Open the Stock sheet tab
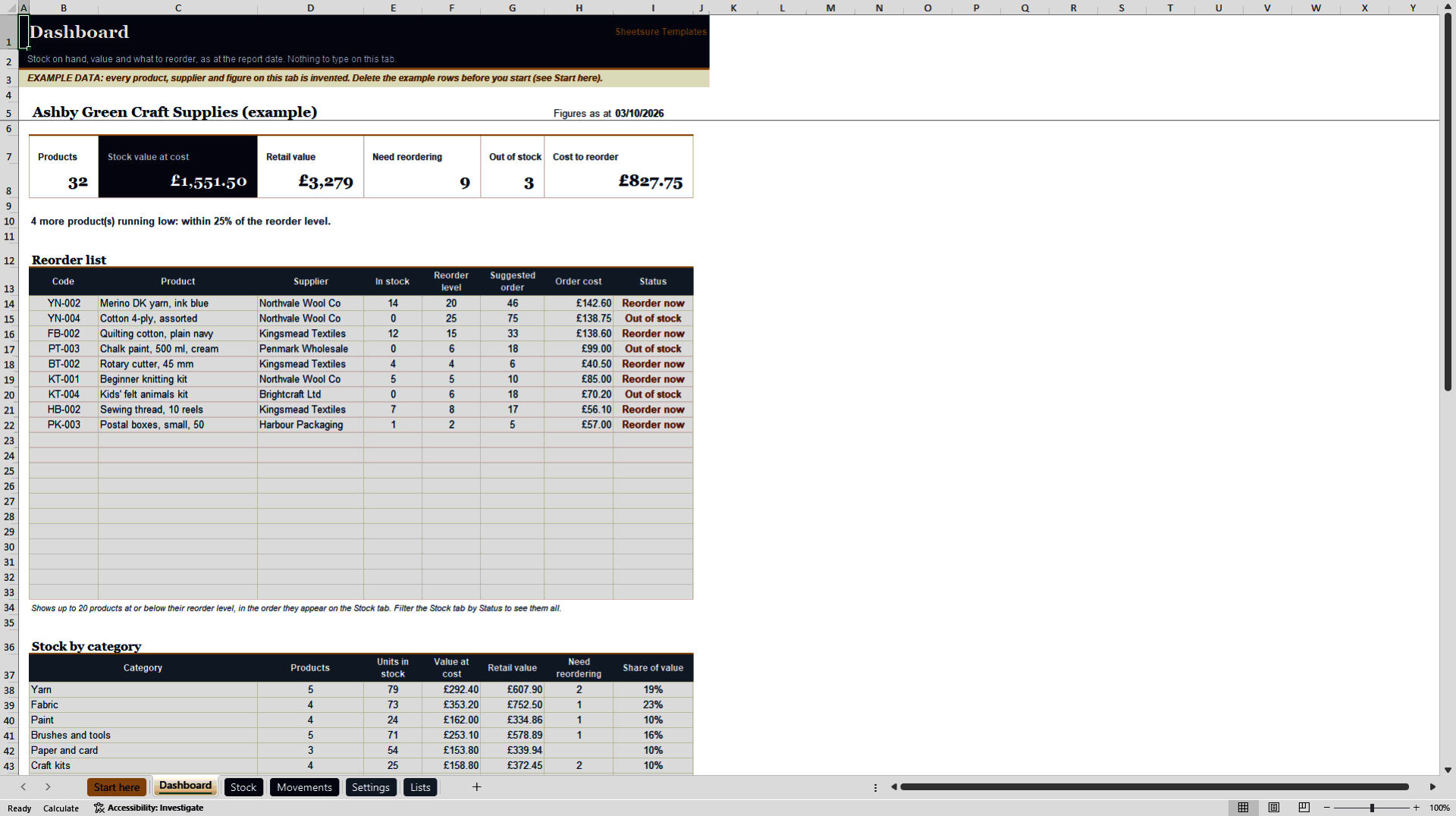Image resolution: width=1456 pixels, height=816 pixels. pyautogui.click(x=243, y=787)
